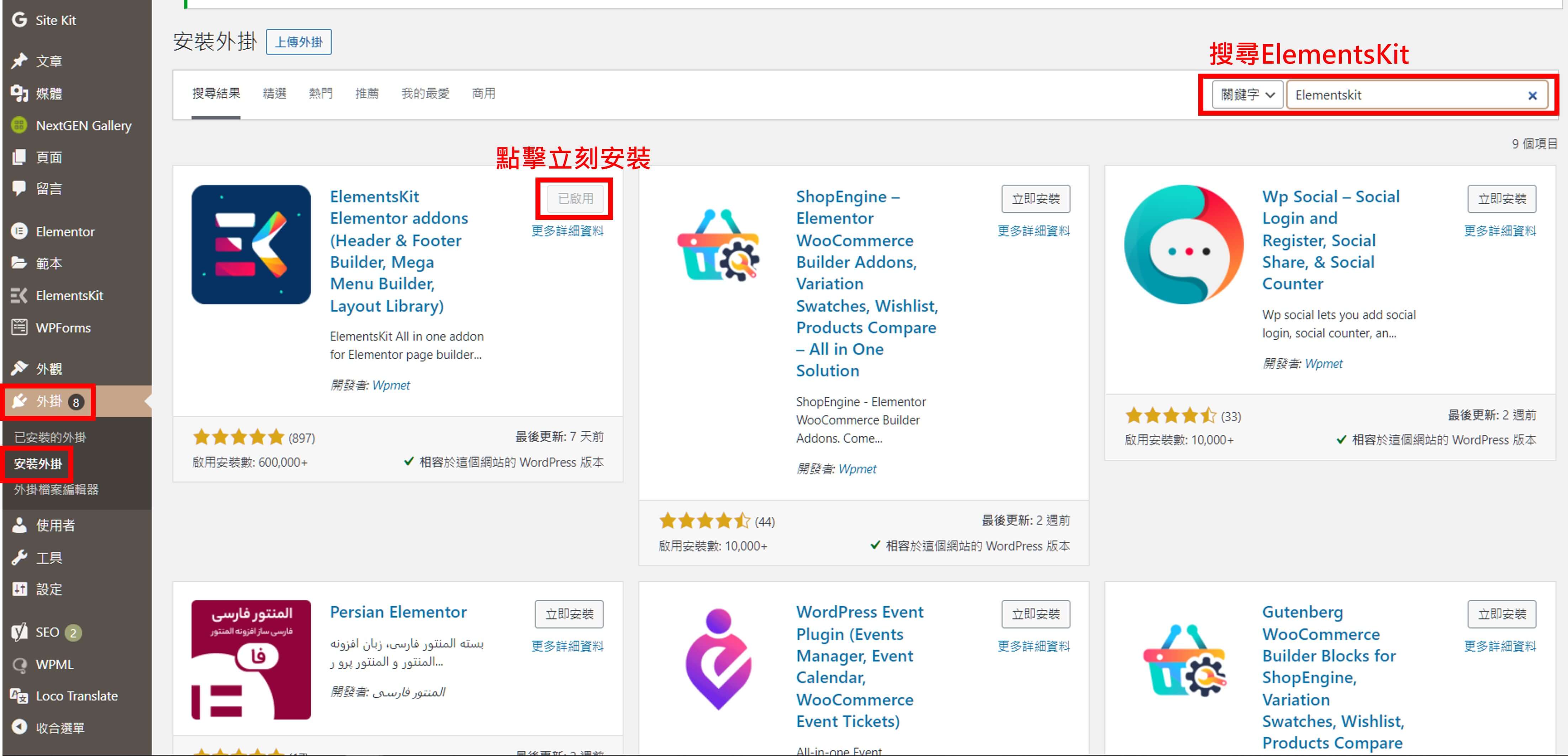
Task: Click the settings icon beside 設定
Action: point(20,588)
